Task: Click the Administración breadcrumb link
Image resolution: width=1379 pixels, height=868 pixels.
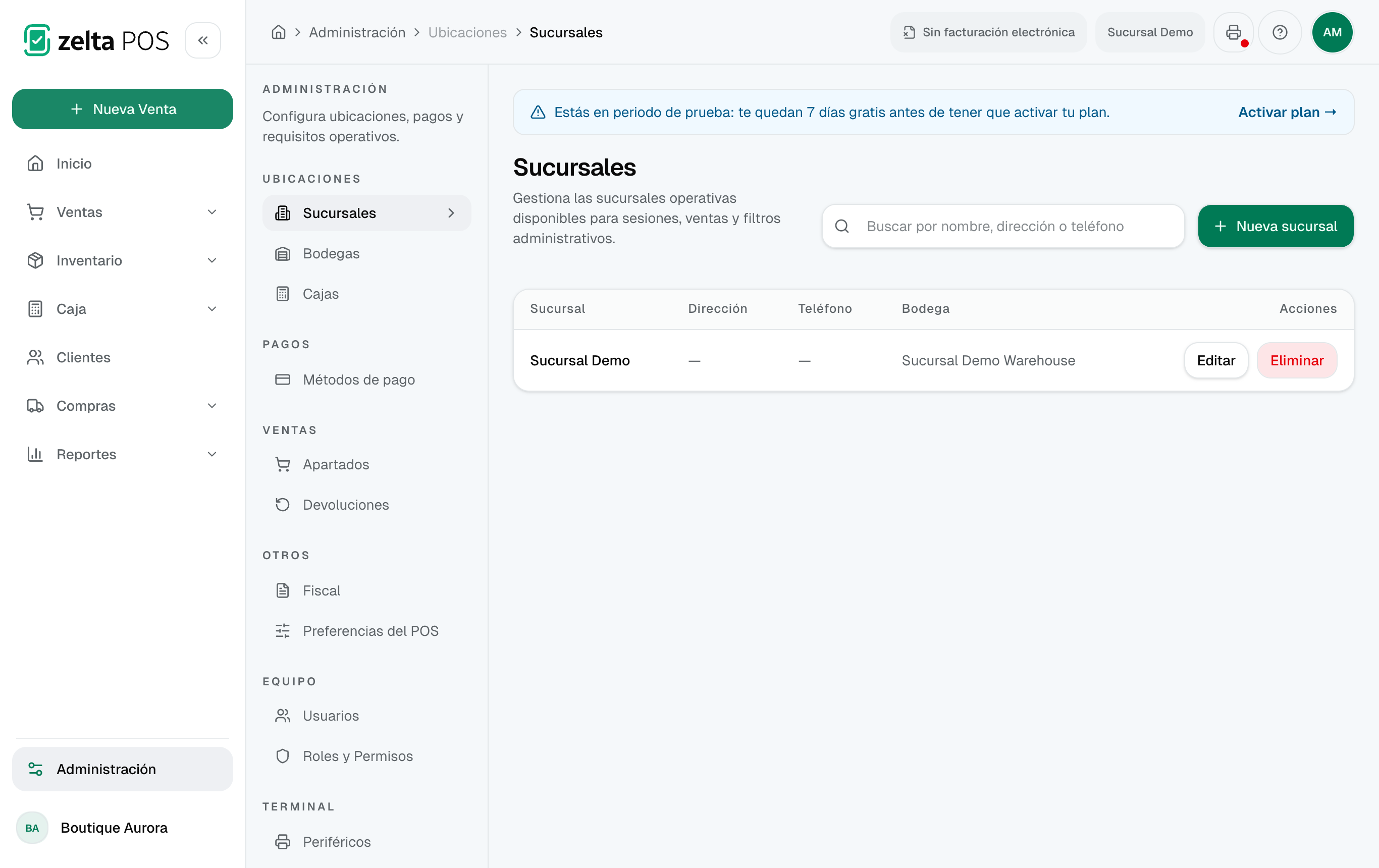Action: coord(357,32)
